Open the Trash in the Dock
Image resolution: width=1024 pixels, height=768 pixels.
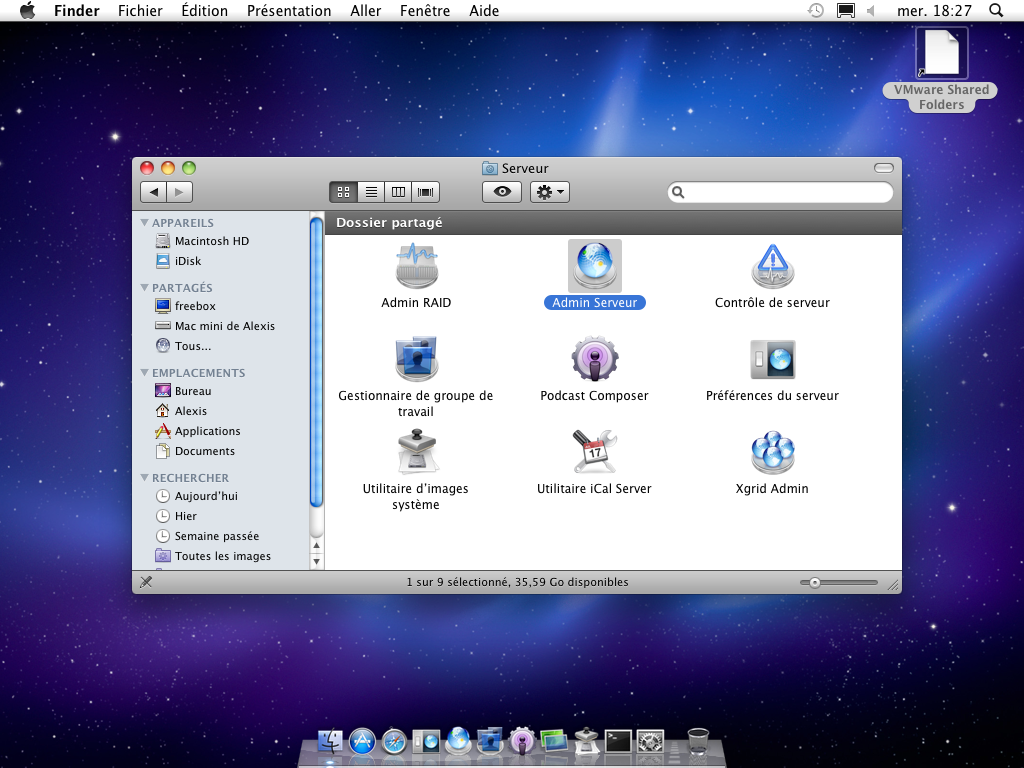pos(698,742)
